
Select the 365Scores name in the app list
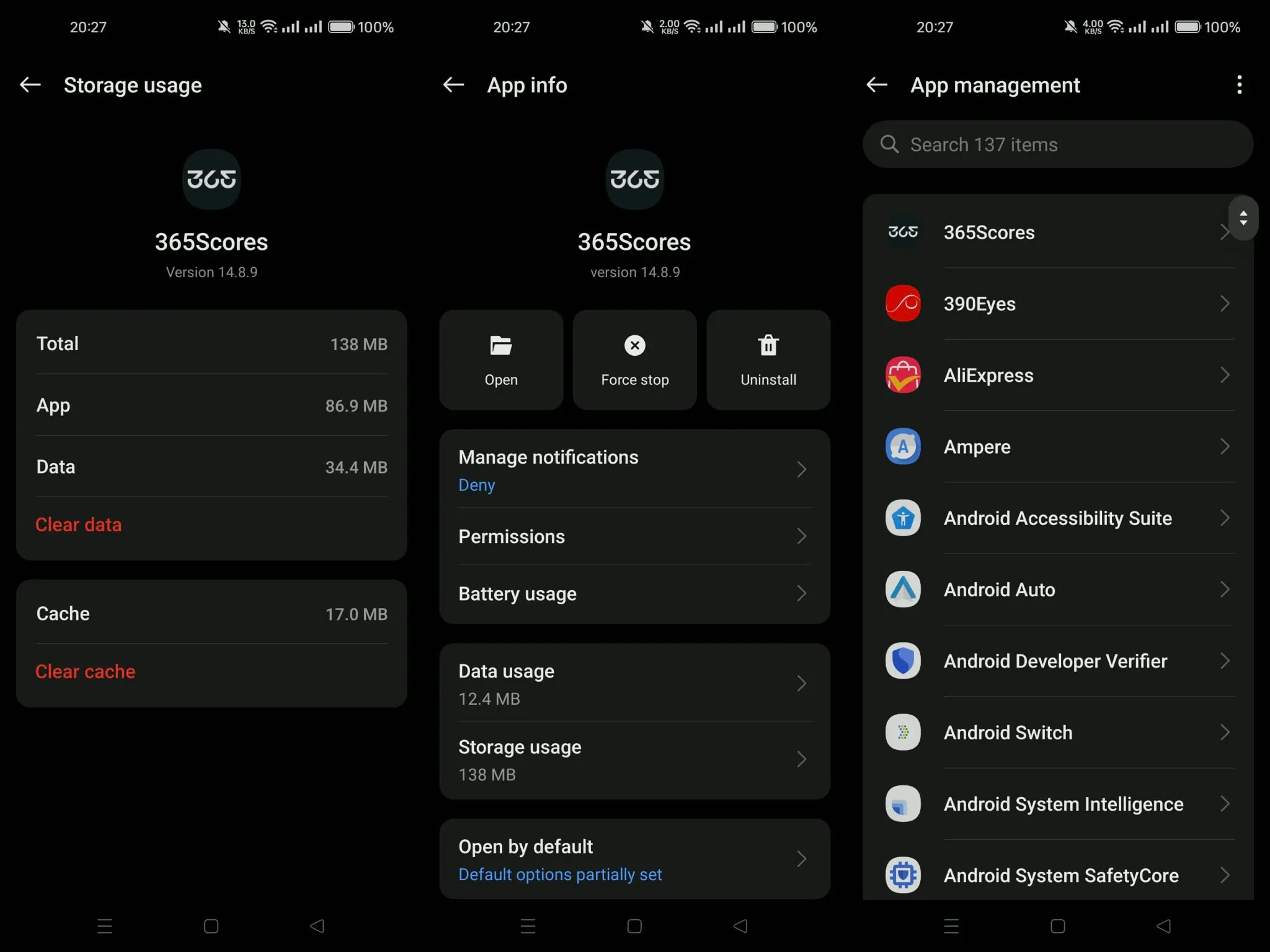988,232
